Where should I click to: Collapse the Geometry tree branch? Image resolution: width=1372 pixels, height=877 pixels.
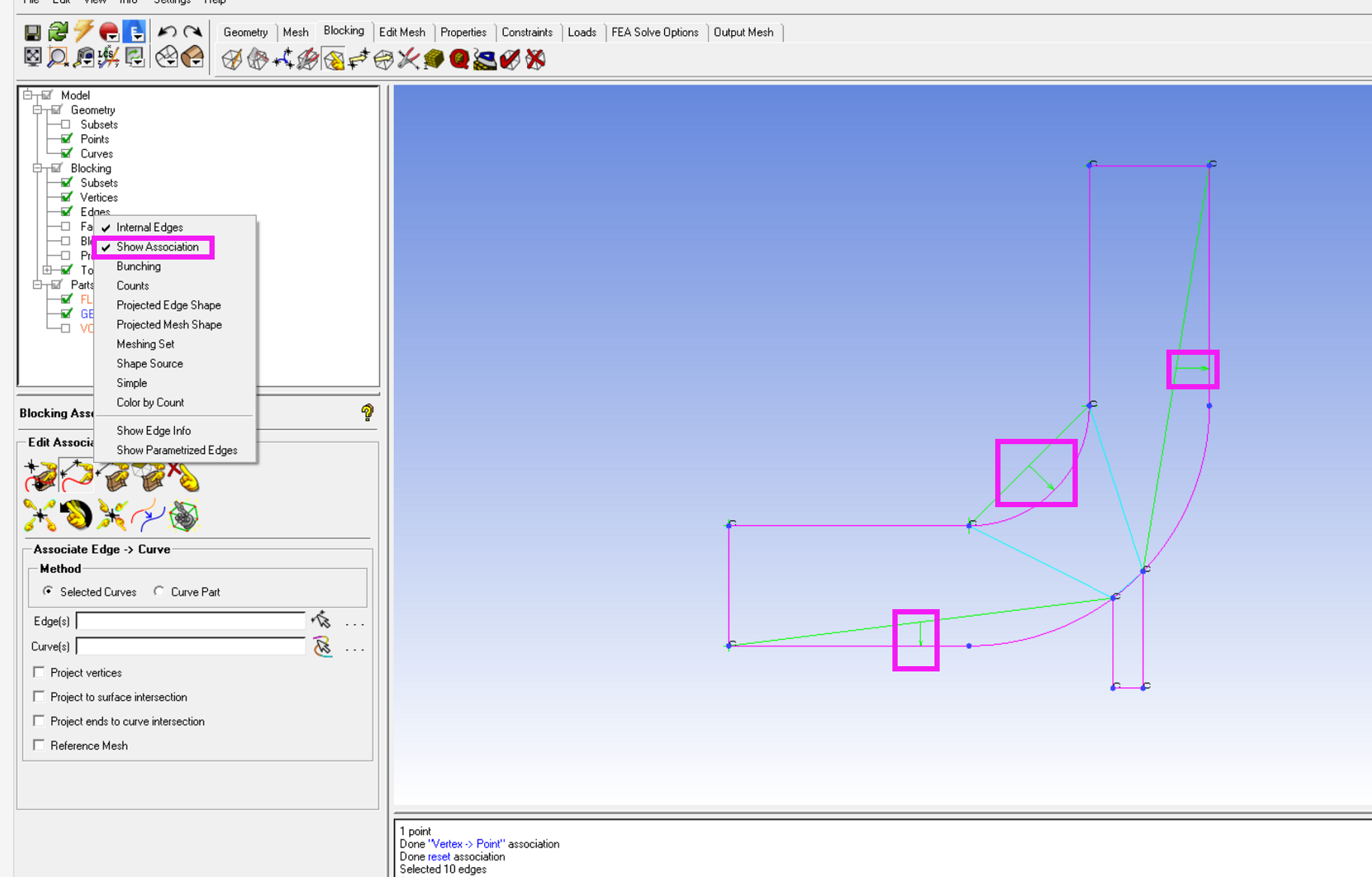pos(38,110)
